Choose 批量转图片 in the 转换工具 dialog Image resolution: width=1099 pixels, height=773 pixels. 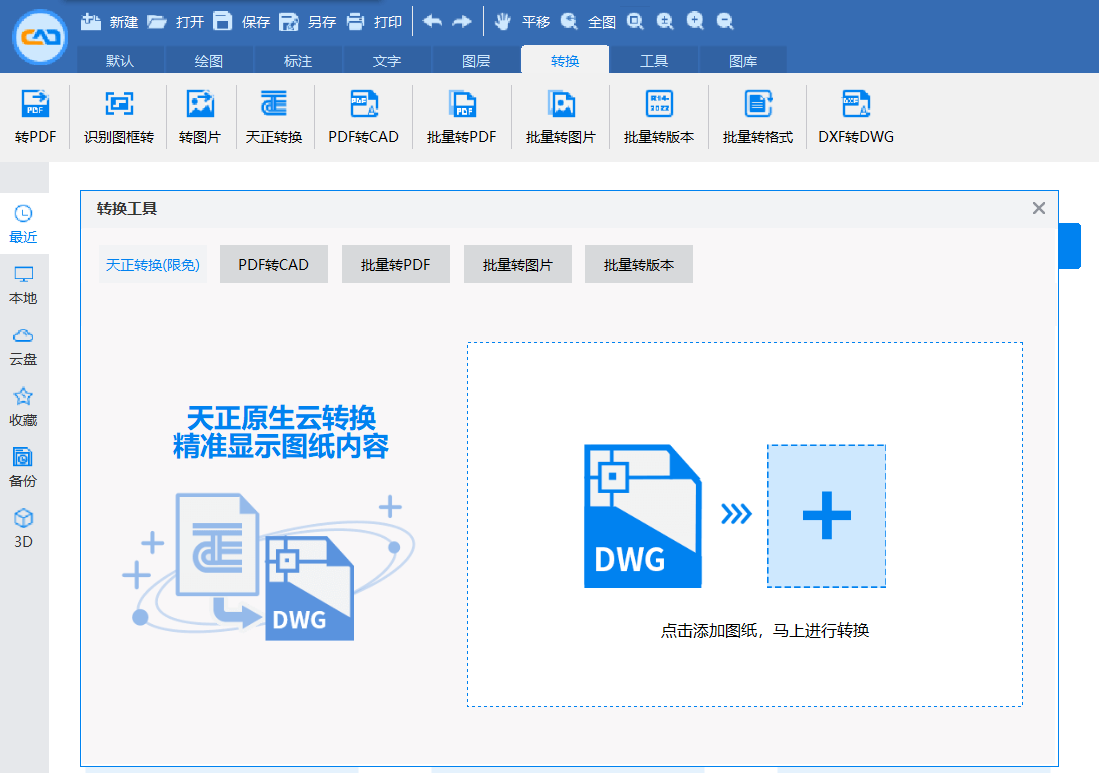point(518,264)
